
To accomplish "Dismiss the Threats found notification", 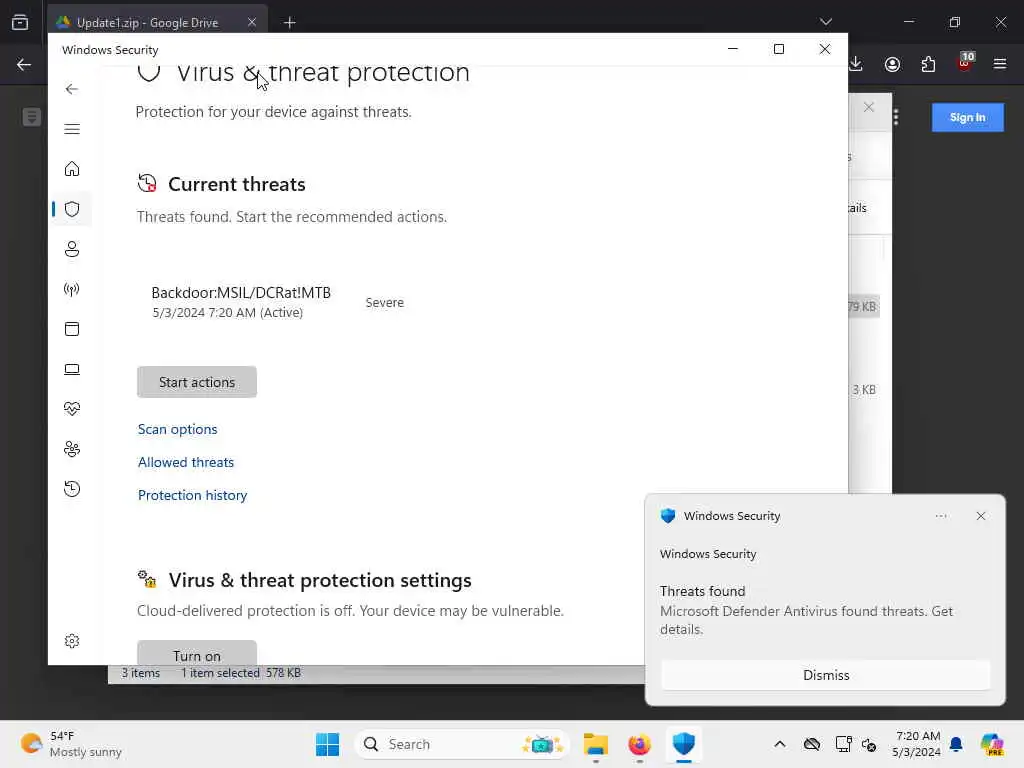I will [825, 675].
